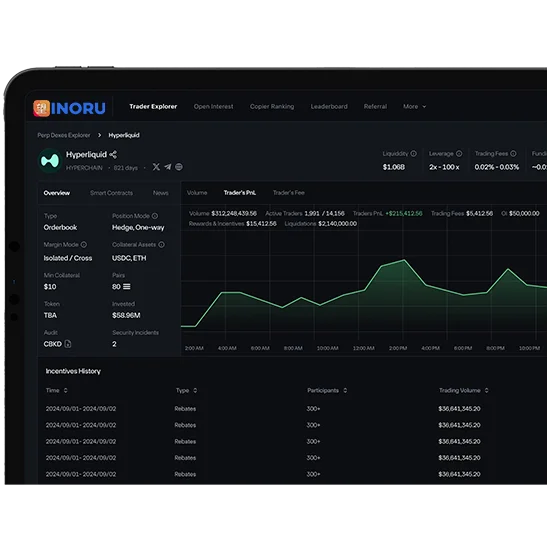Click the USDC, ETH collateral value
550x550 pixels.
[x=129, y=258]
